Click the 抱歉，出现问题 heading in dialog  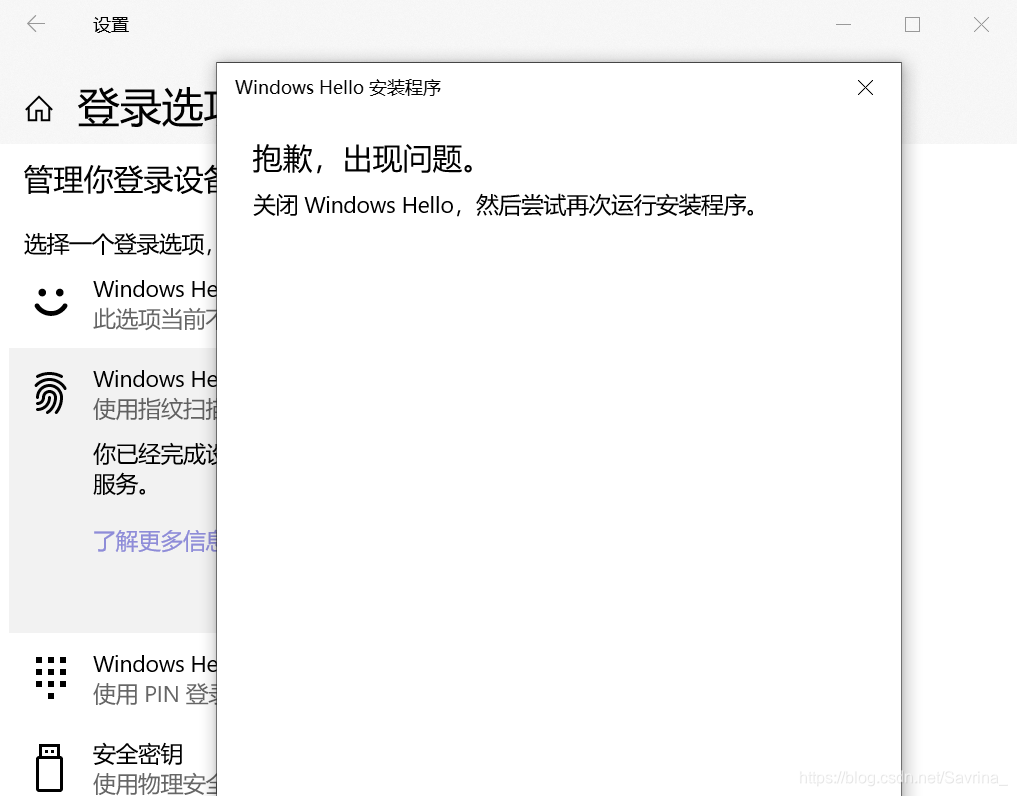click(x=365, y=158)
